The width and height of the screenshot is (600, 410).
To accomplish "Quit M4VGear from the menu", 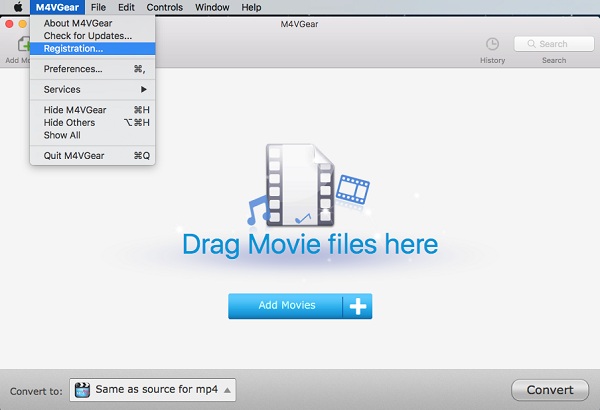I will pos(93,156).
